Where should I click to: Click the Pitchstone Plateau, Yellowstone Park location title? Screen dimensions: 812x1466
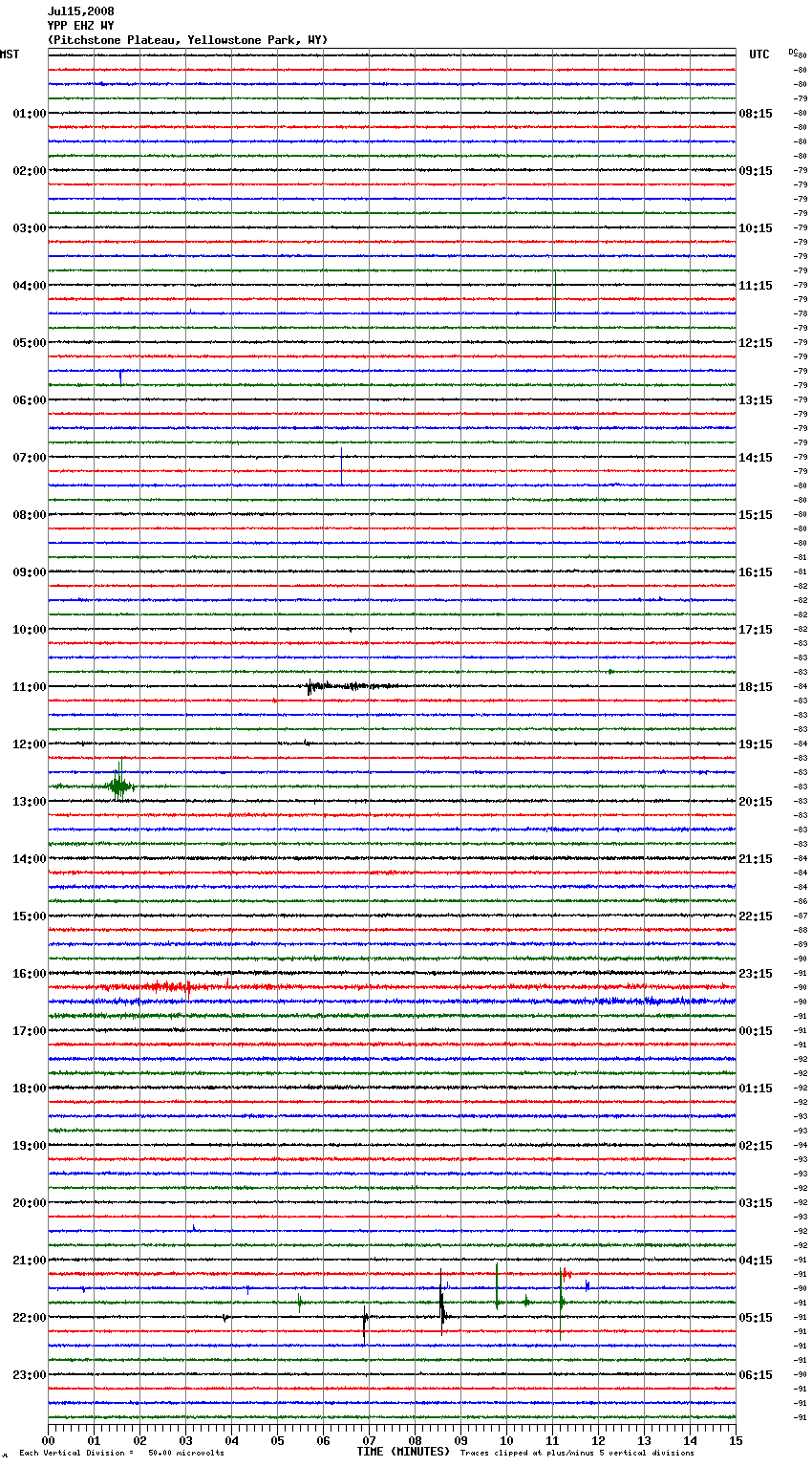[x=187, y=40]
